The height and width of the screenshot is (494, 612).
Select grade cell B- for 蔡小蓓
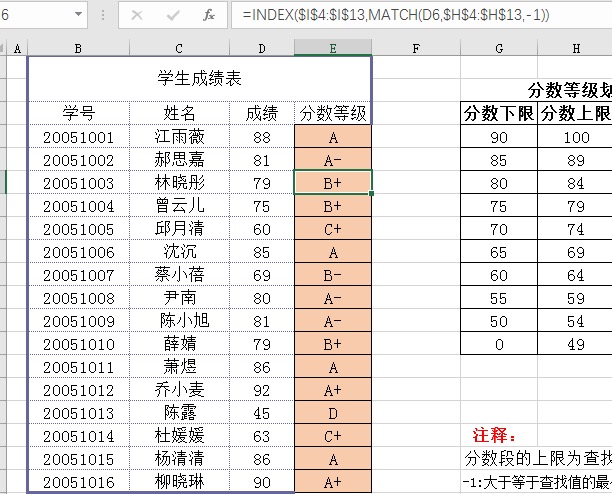[x=333, y=275]
